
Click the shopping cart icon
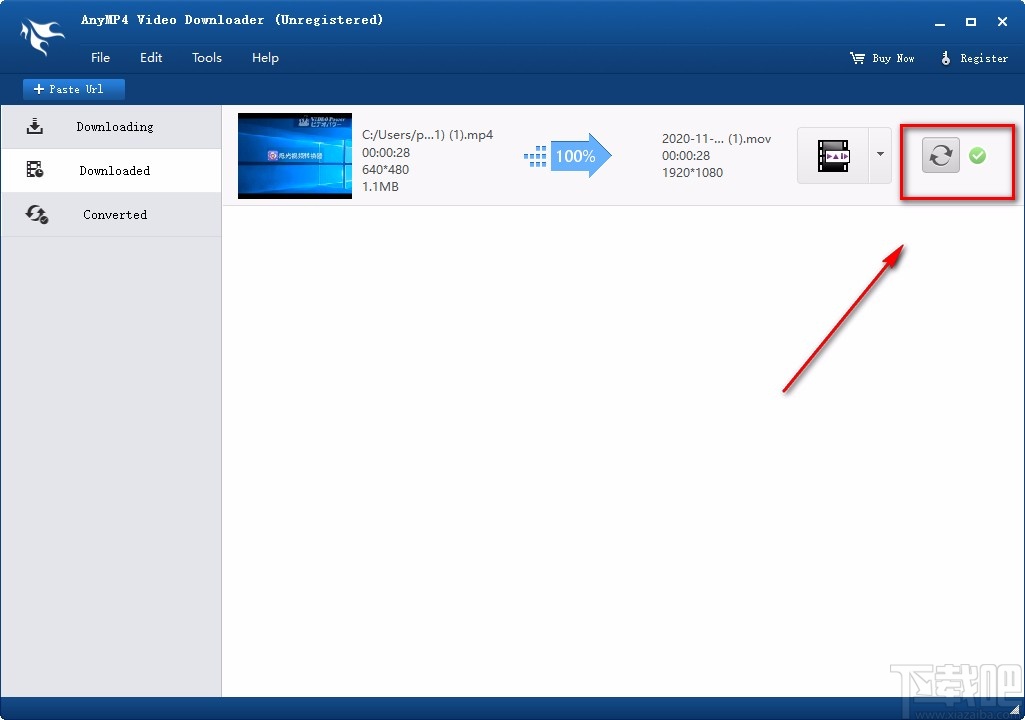coord(857,58)
